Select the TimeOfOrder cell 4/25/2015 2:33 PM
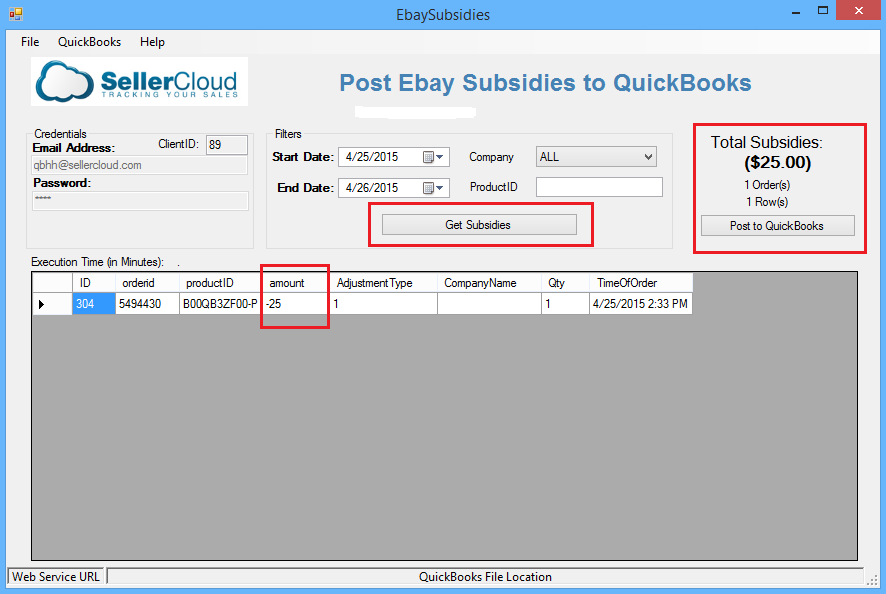The height and width of the screenshot is (594, 886). [x=641, y=304]
